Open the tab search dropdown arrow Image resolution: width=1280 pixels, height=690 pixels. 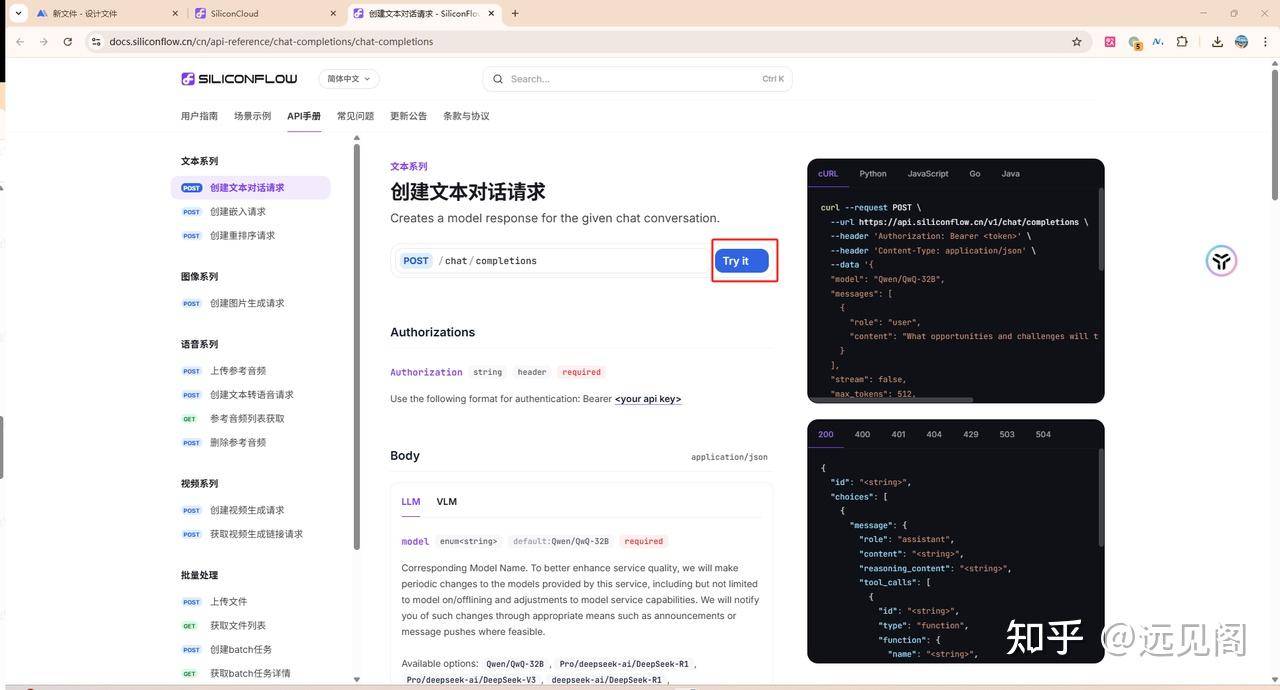(x=18, y=13)
